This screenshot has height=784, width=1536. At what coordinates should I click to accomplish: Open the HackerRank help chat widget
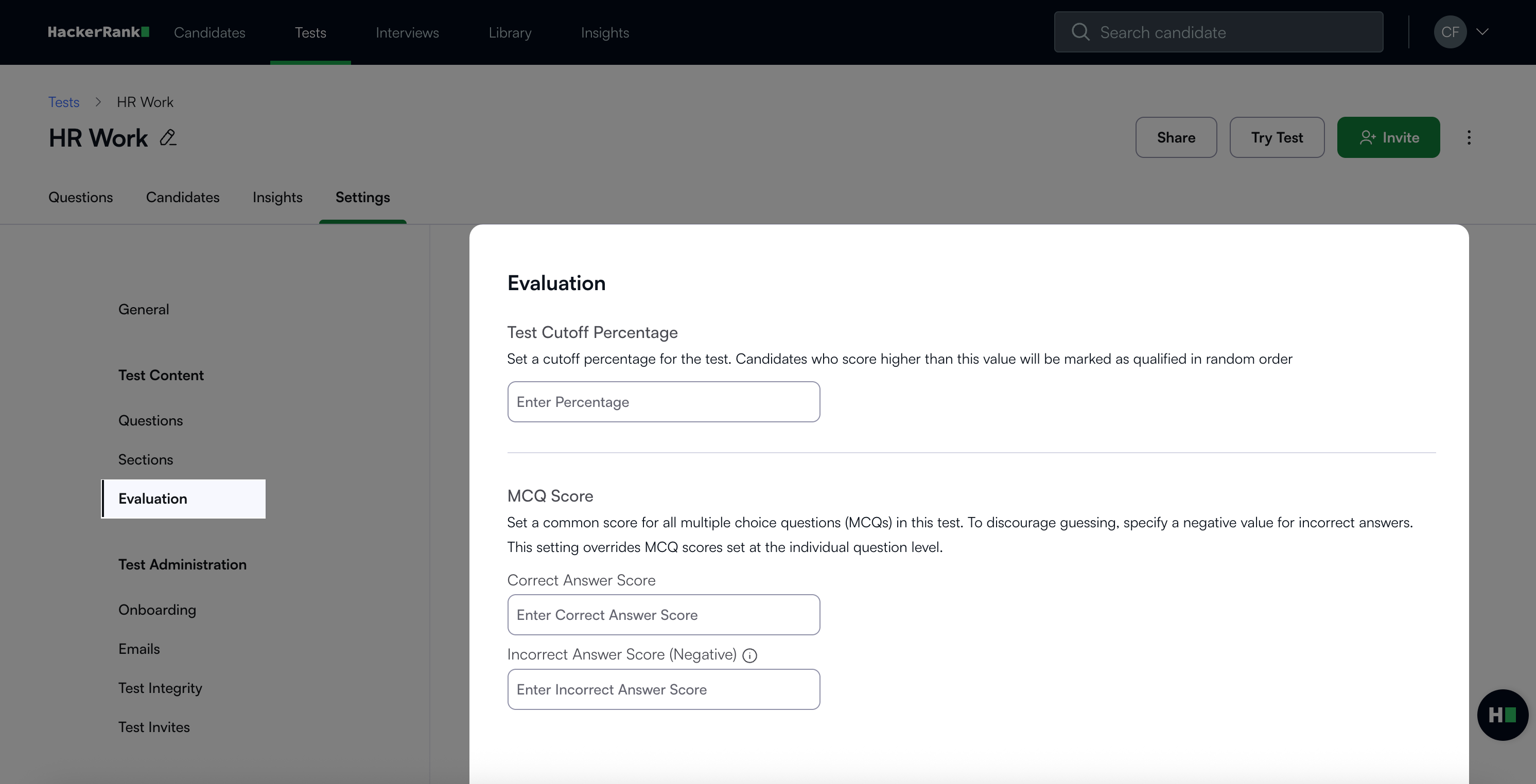click(1502, 715)
